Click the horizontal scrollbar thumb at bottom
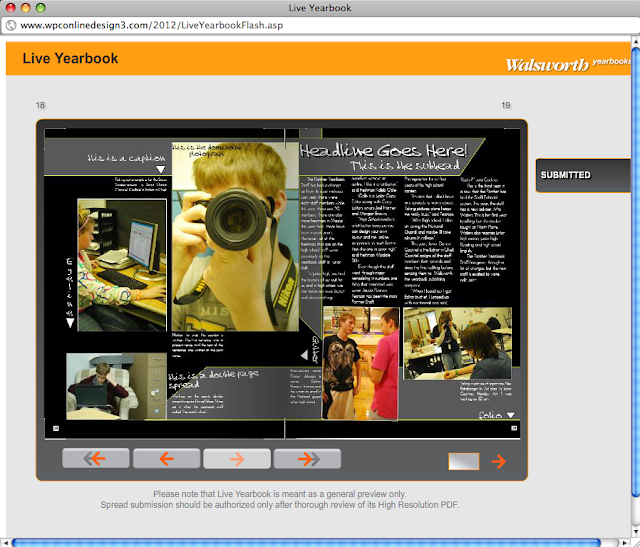The width and height of the screenshot is (640, 547). (306, 543)
